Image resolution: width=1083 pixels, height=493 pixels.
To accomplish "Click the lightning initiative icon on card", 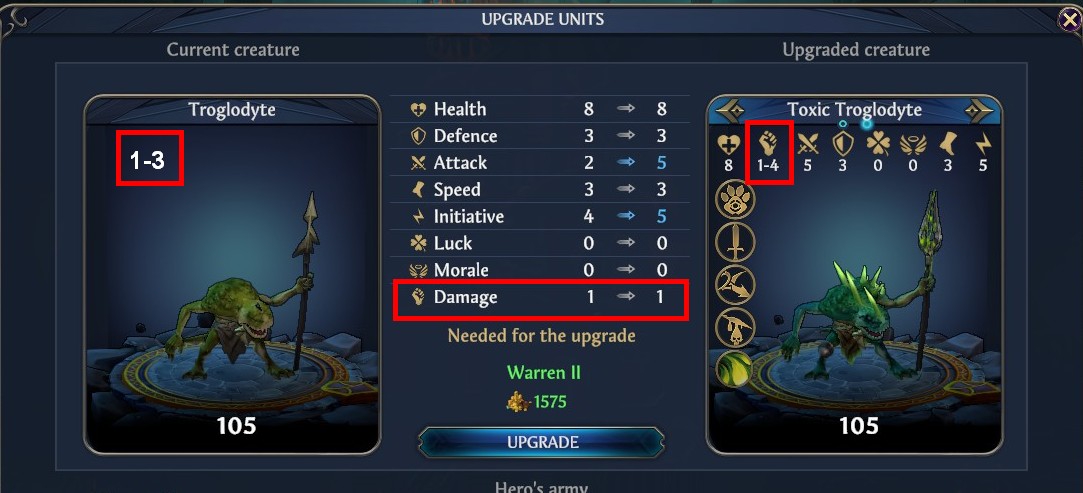I will pos(983,144).
